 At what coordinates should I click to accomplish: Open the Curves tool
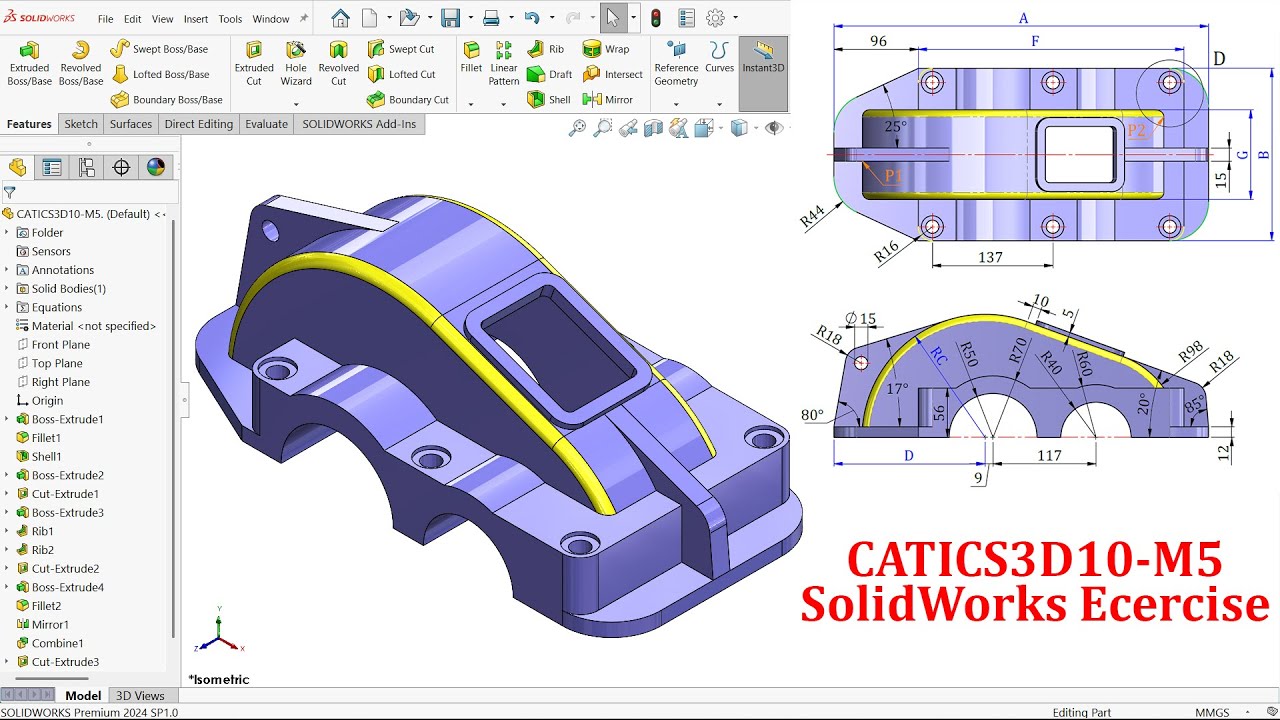pyautogui.click(x=719, y=58)
